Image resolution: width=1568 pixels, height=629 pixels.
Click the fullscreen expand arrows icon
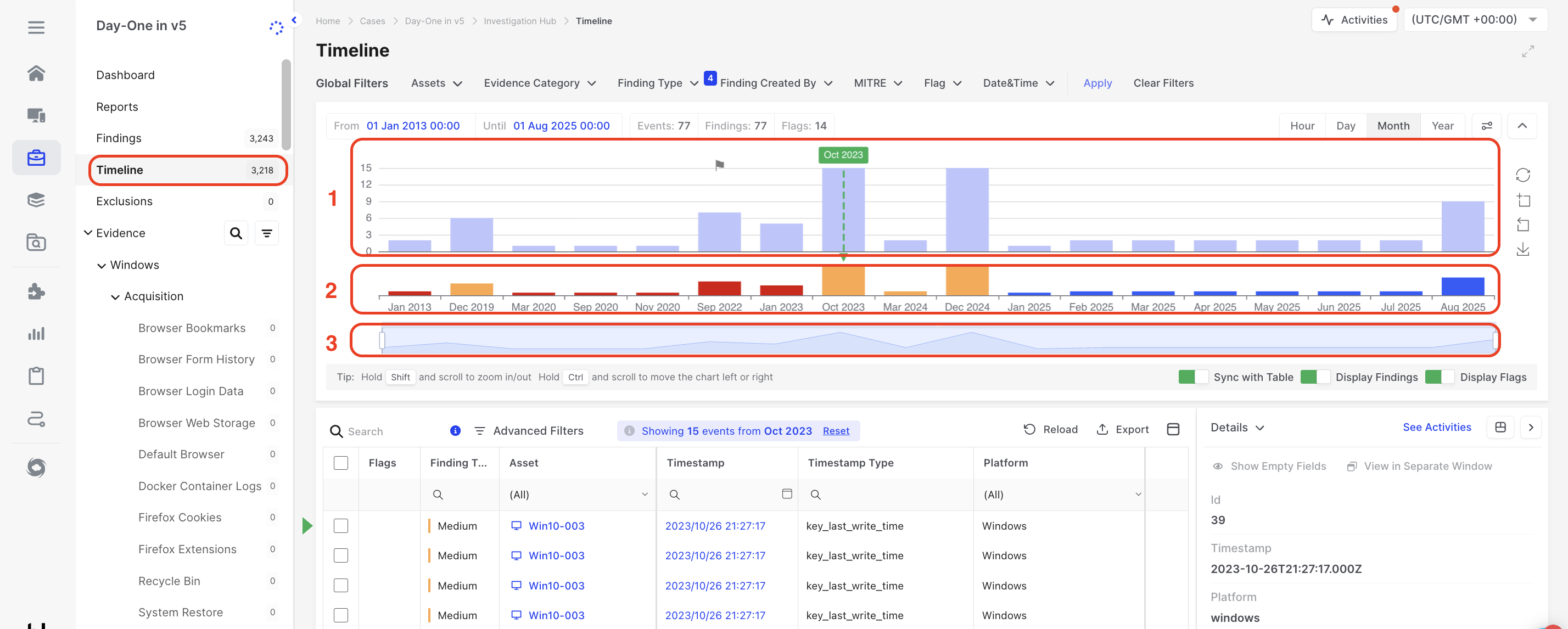point(1527,51)
